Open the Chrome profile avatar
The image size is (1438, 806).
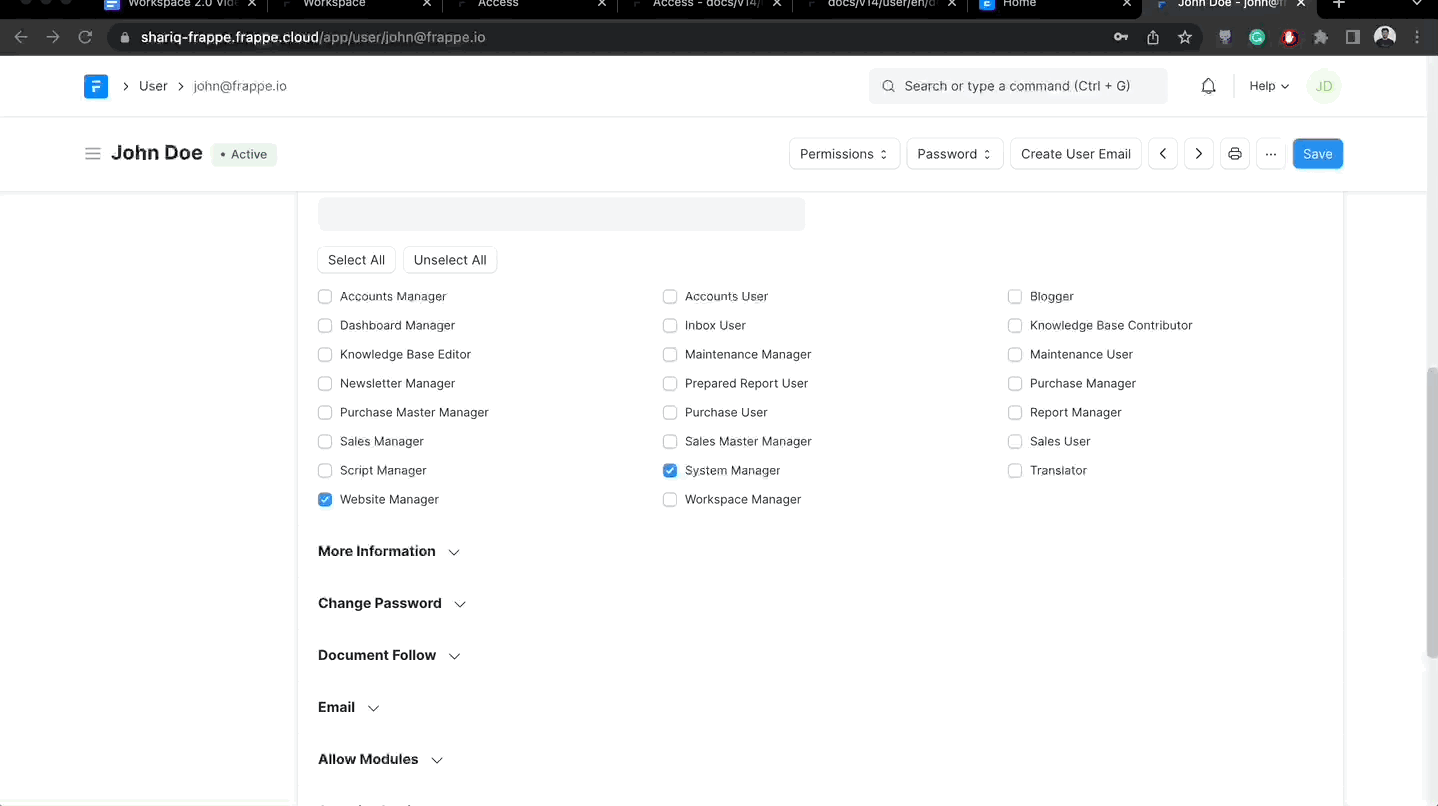1385,37
